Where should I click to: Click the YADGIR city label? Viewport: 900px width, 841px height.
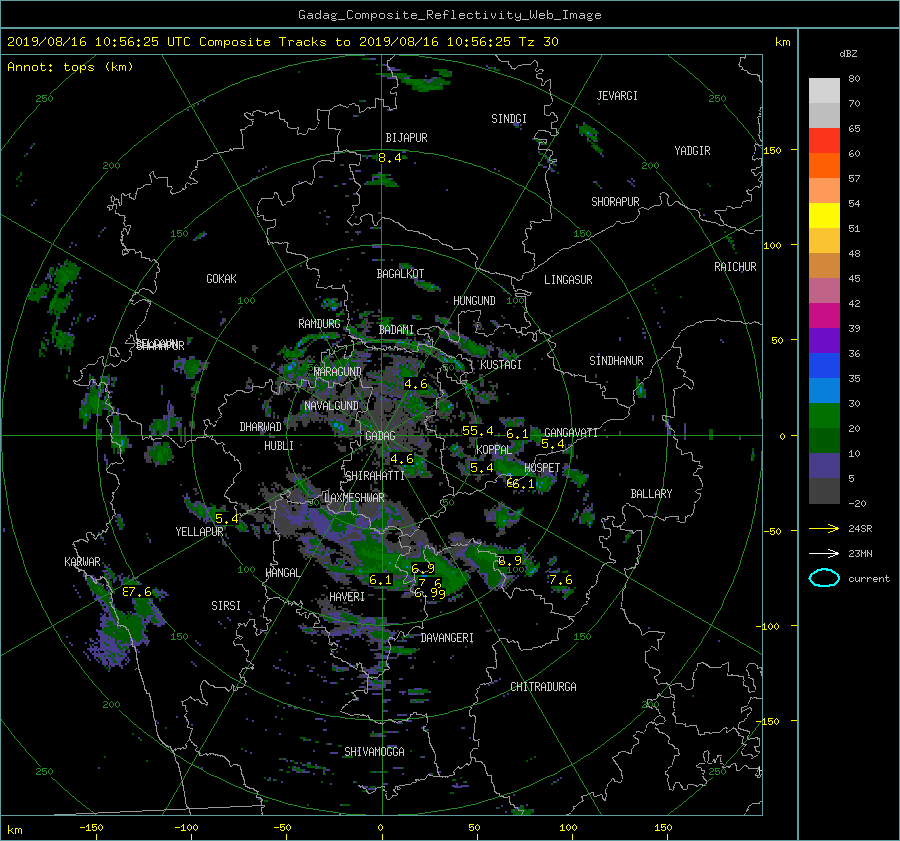point(692,151)
